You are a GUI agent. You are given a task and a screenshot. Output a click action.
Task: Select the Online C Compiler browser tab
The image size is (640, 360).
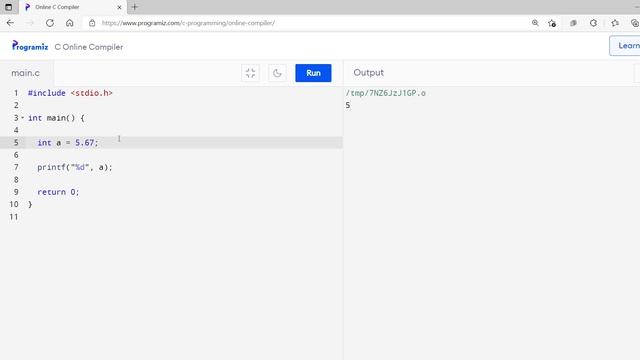click(x=73, y=7)
